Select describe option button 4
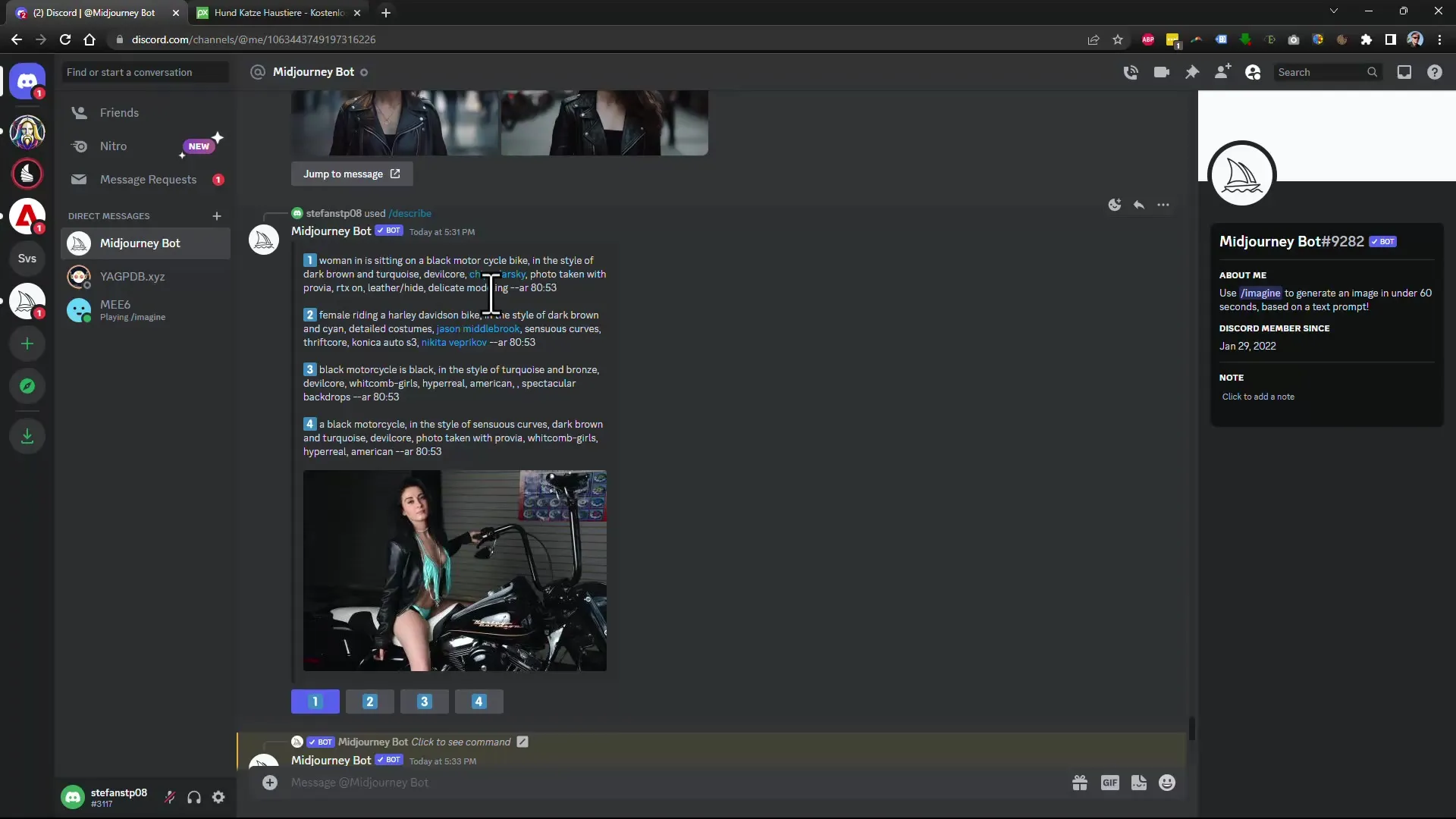Image resolution: width=1456 pixels, height=819 pixels. click(479, 701)
